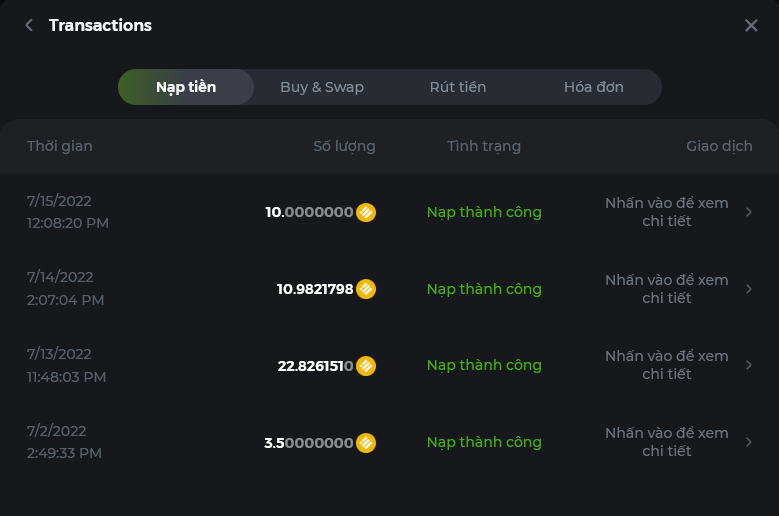
Task: Expand details chevron for 7/13/2022 transaction
Action: coord(749,365)
